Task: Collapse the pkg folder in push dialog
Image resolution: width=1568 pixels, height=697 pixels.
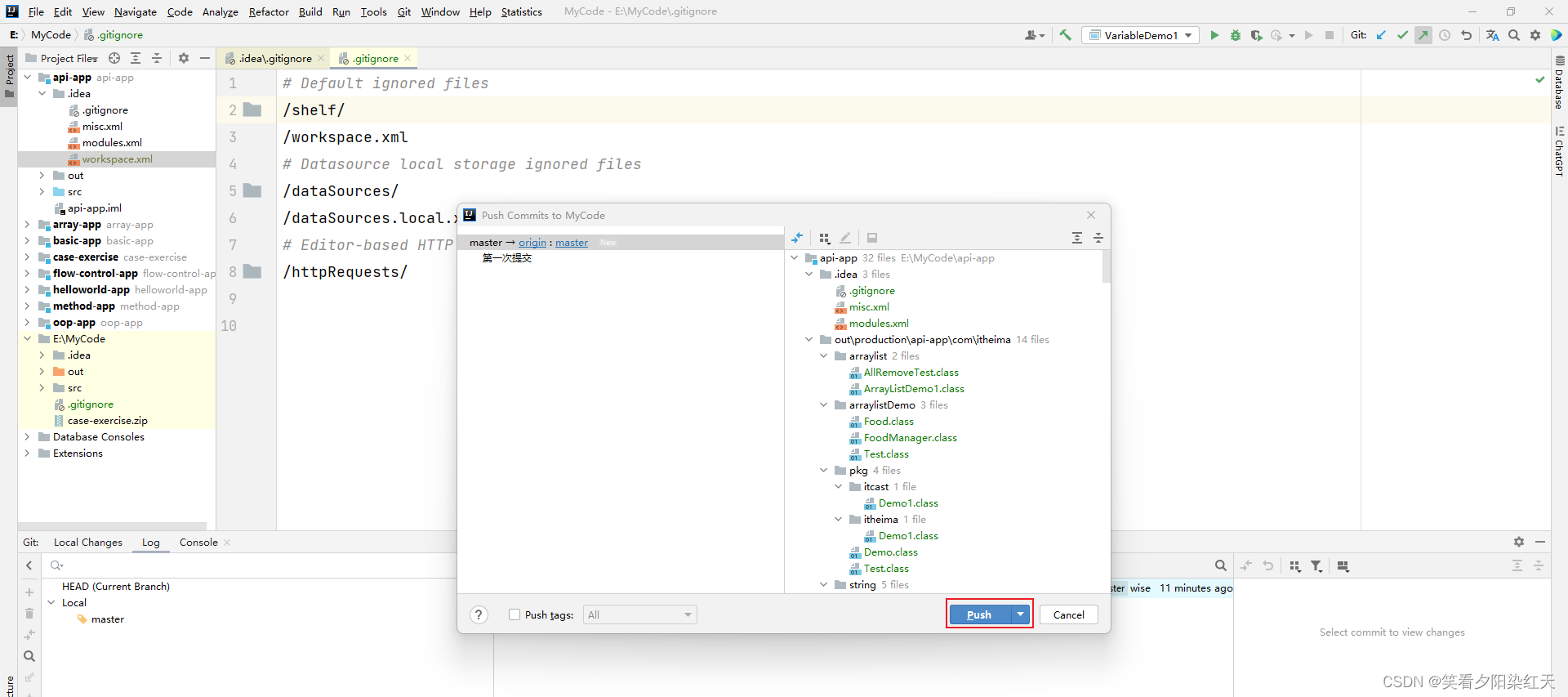Action: coord(824,471)
